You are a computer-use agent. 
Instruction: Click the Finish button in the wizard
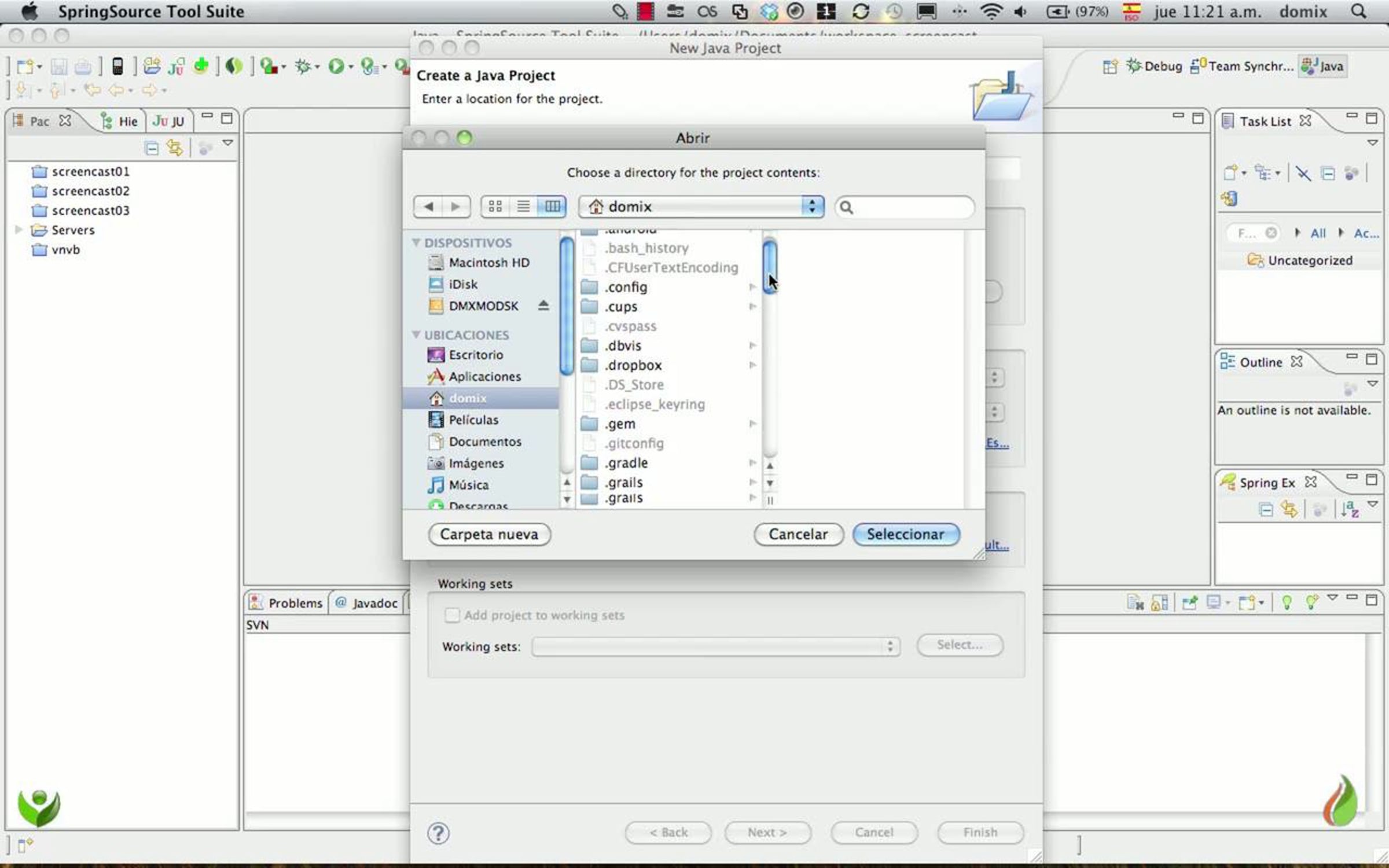980,832
